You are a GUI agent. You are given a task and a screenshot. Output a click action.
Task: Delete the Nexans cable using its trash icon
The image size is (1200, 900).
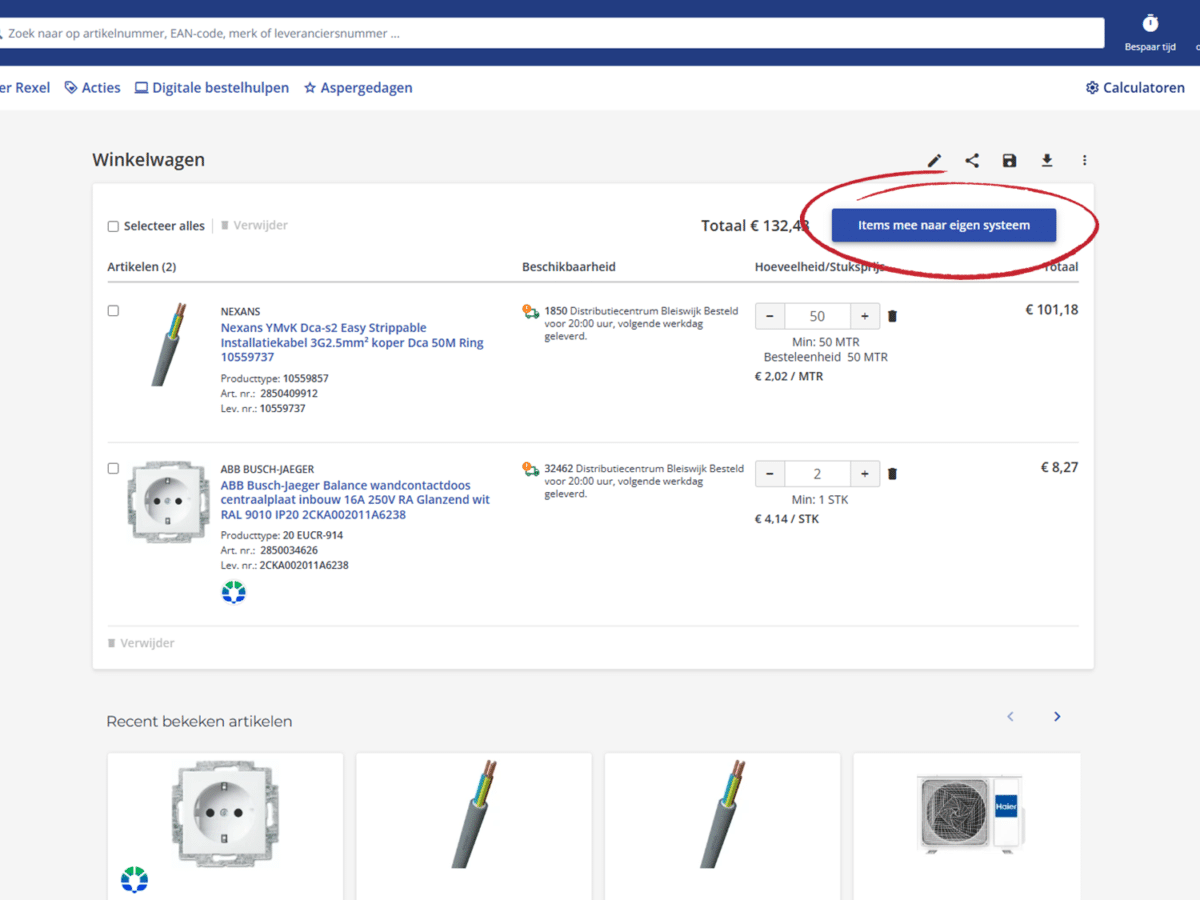click(892, 315)
